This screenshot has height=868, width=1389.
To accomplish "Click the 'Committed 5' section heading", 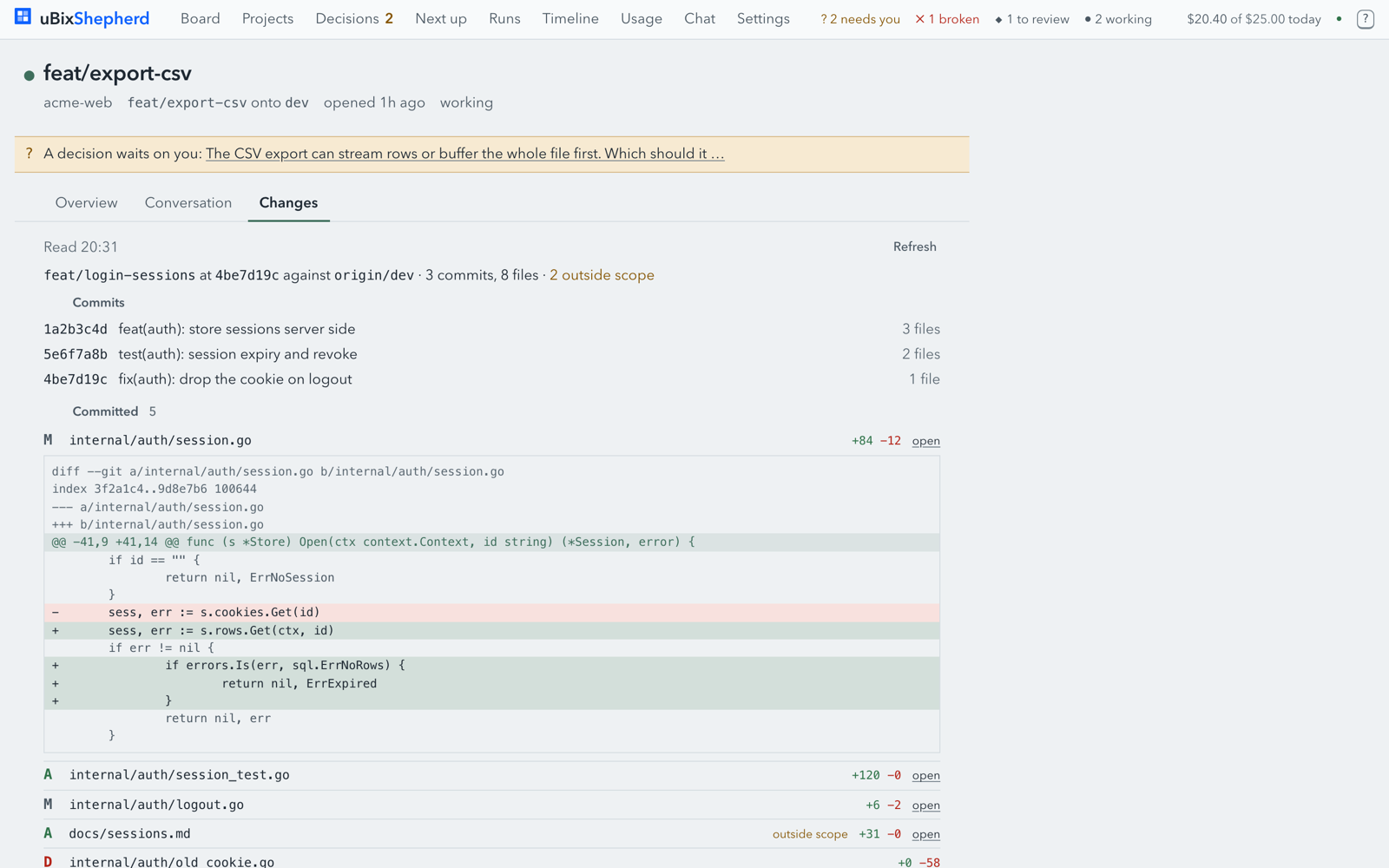I will [114, 411].
